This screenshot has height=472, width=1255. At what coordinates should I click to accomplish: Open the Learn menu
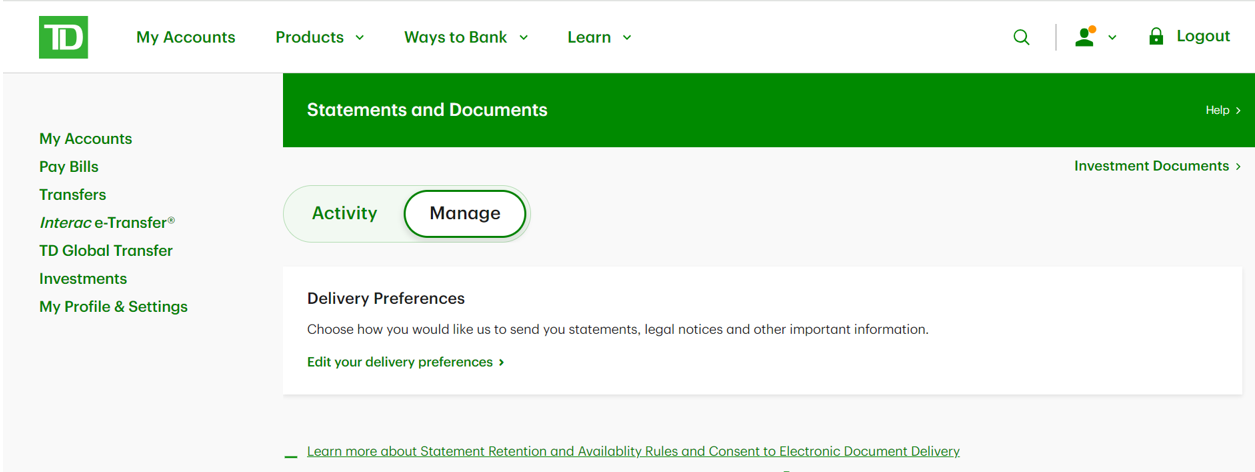coord(589,37)
